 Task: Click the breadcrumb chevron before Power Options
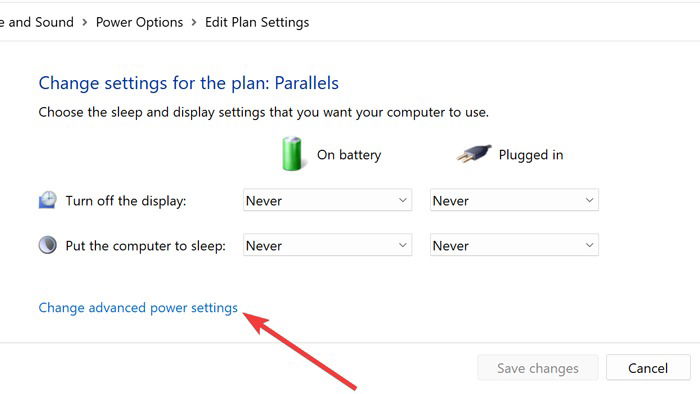85,22
